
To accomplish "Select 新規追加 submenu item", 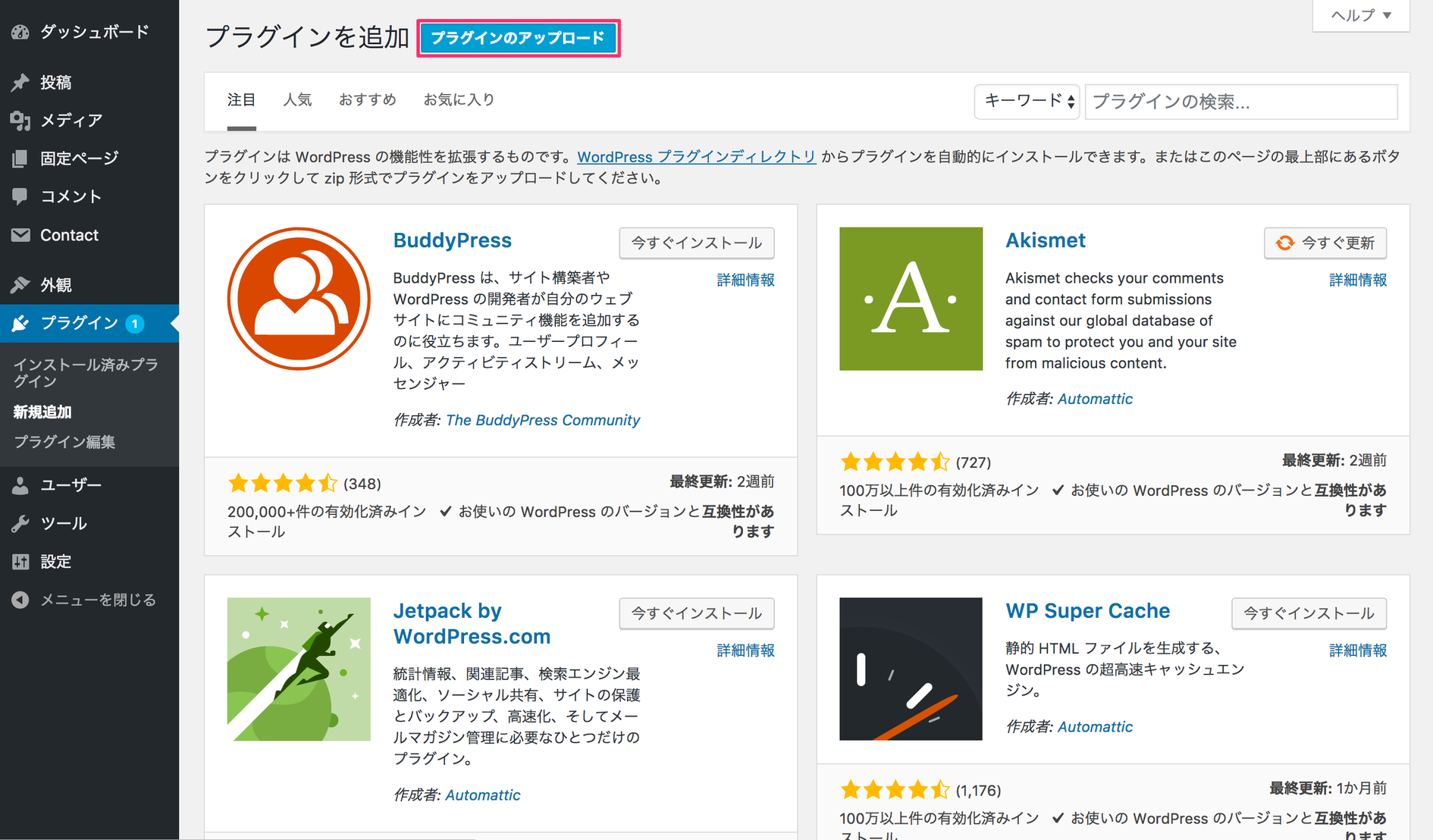I will coord(42,412).
